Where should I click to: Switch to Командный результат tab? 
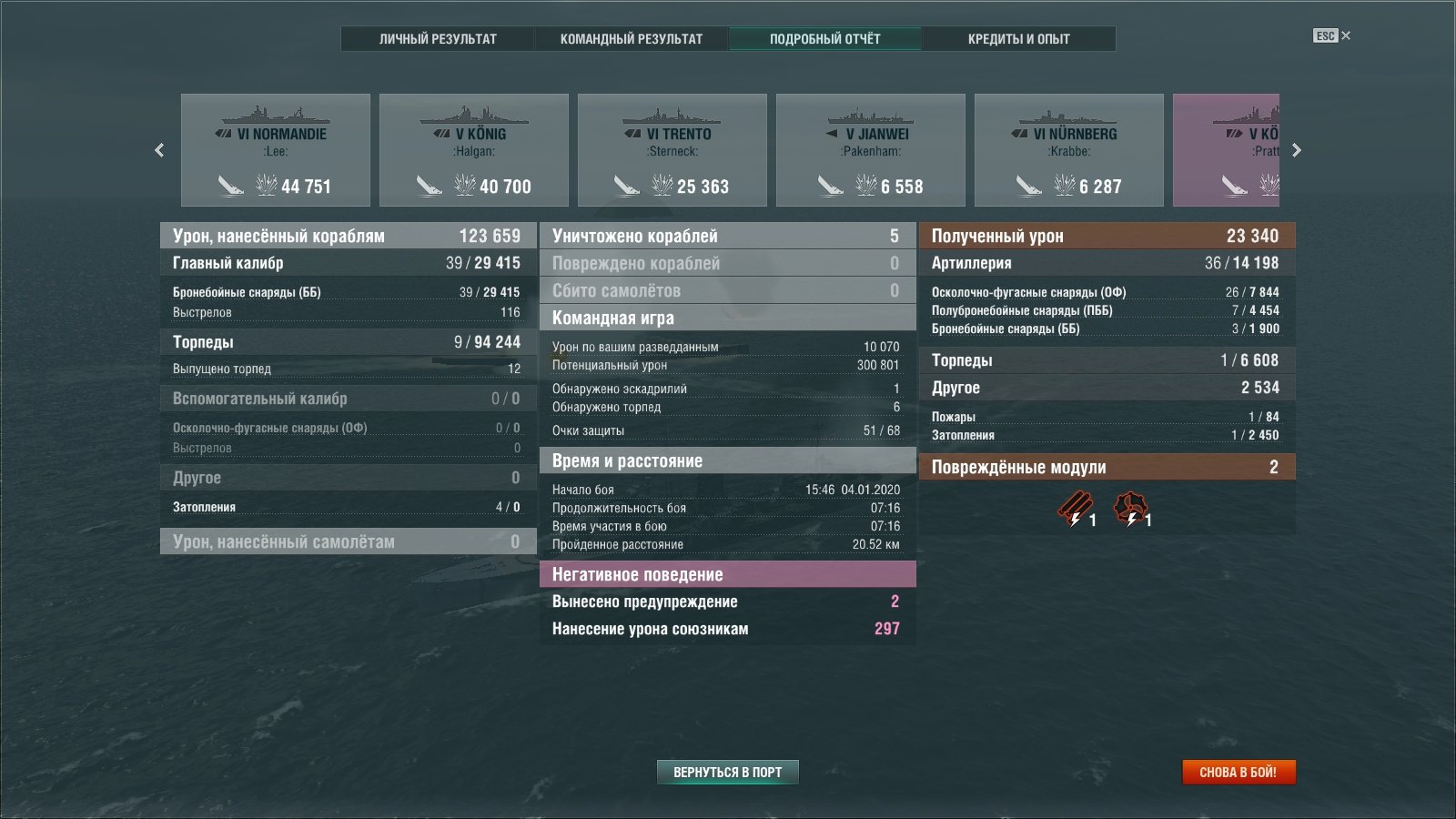(632, 38)
